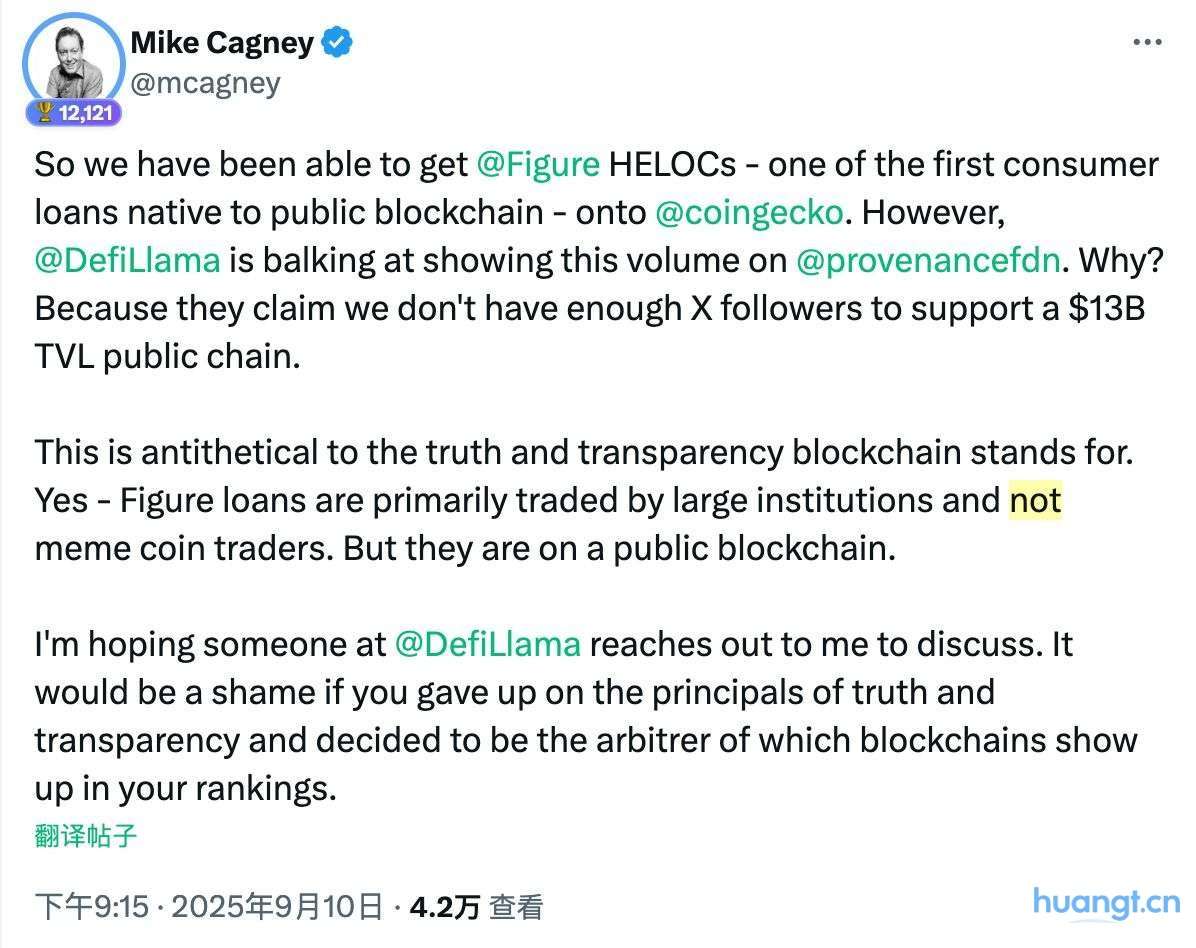Image resolution: width=1196 pixels, height=948 pixels.
Task: Click @DefiLlama mention in the first paragraph
Action: pos(127,260)
